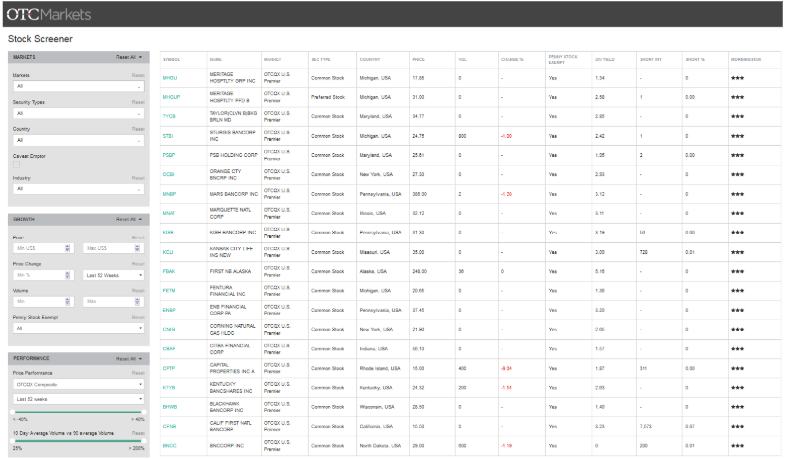The image size is (787, 459).
Task: Sort by the COUNTRY column header
Action: [370, 60]
